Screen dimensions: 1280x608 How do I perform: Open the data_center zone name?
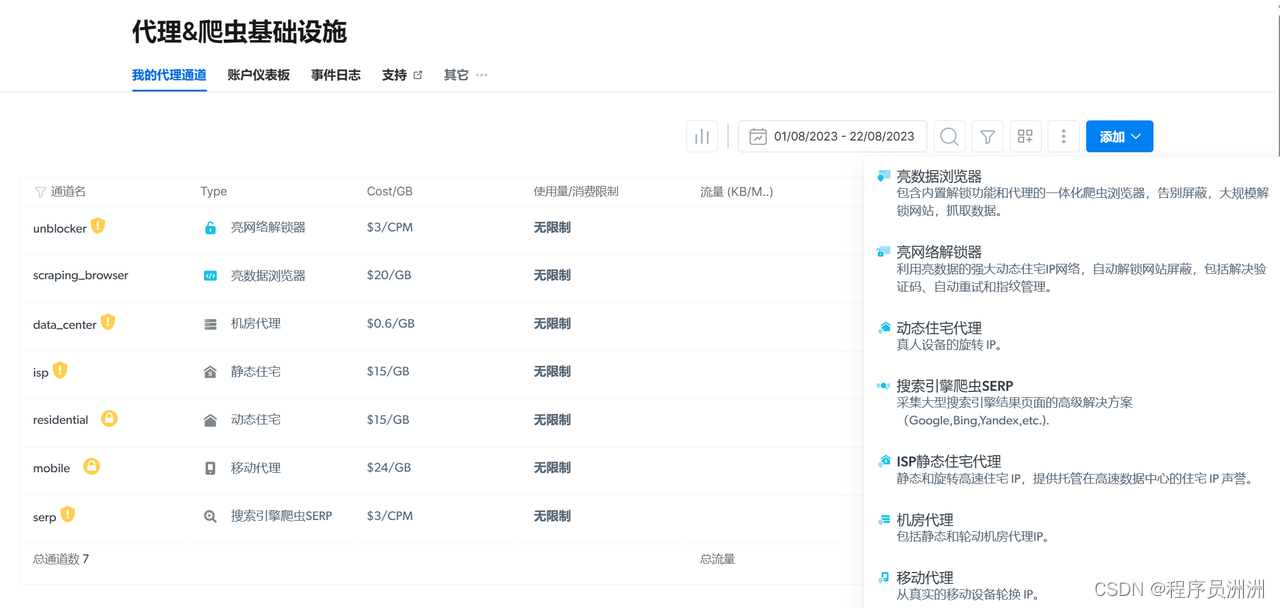click(65, 324)
